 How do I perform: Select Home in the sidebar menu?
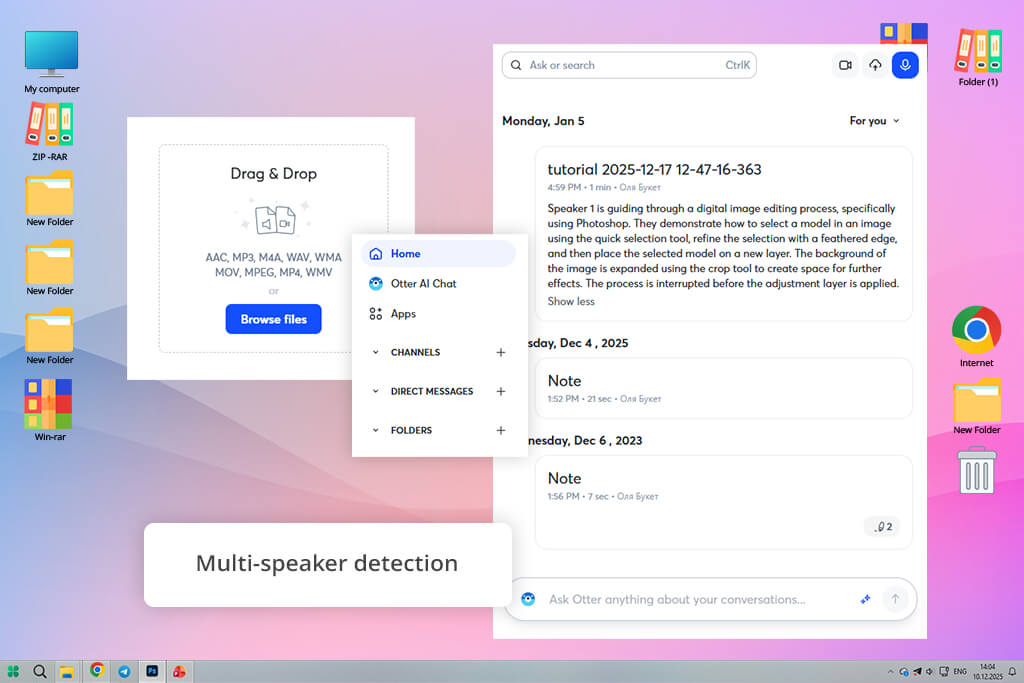click(438, 253)
